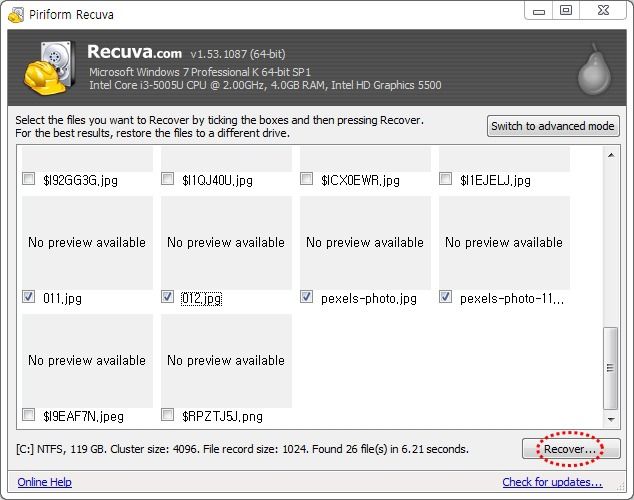Click the 'restore the files to a different drive' line
Screen dimensions: 634x500
[153, 133]
